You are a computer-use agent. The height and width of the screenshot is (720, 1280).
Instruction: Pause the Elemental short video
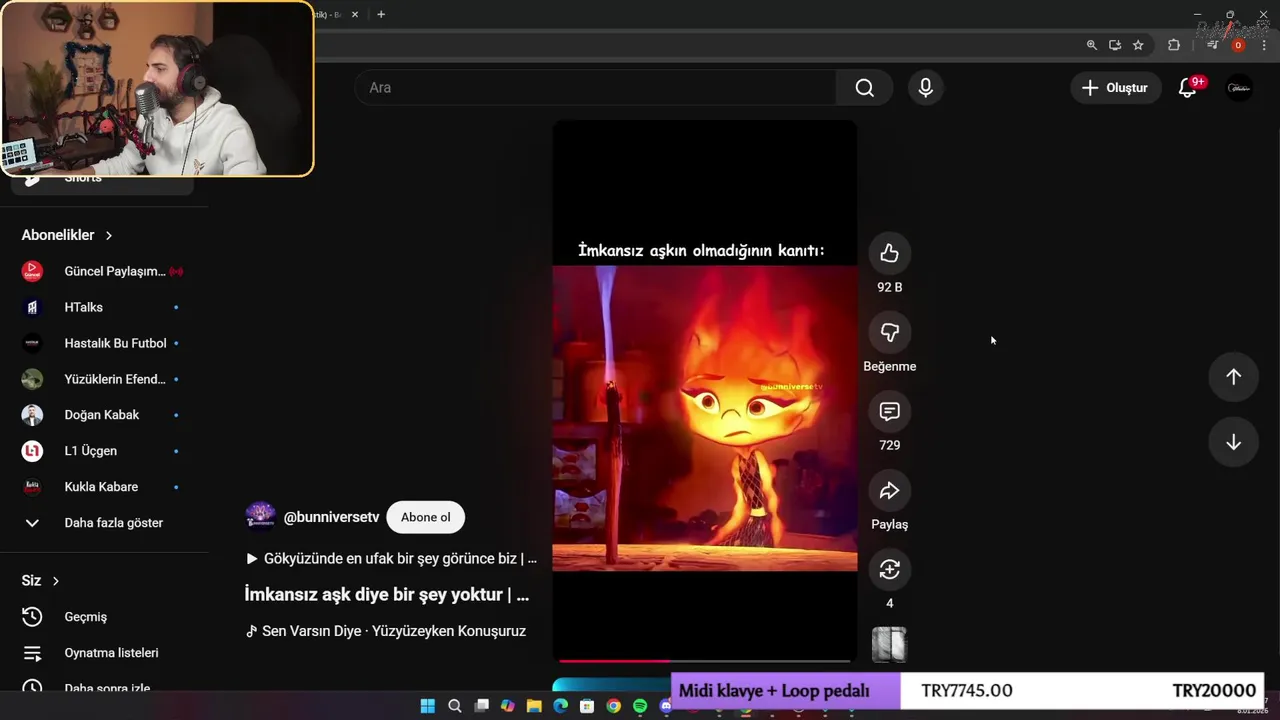pos(704,390)
